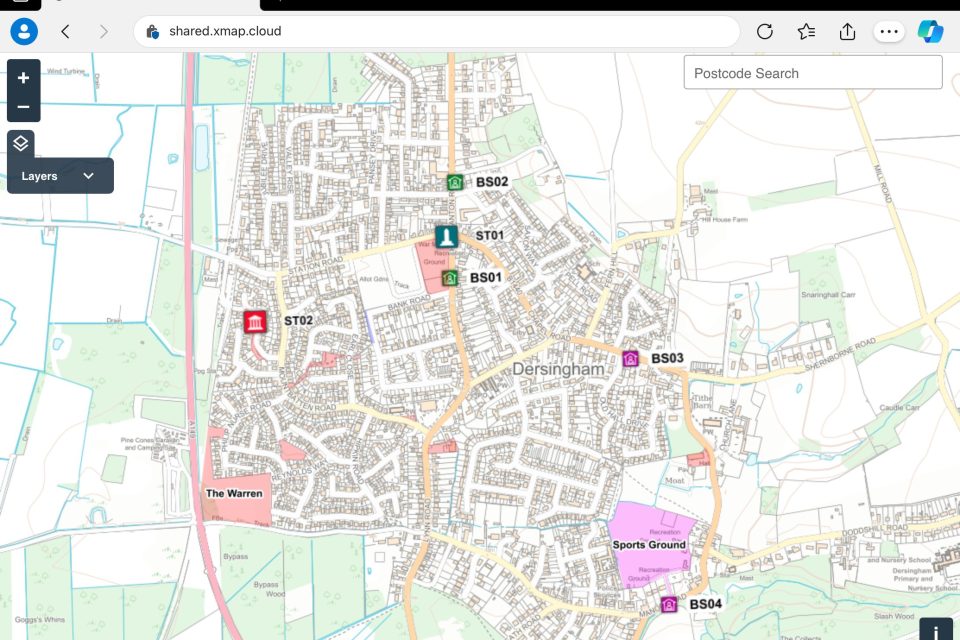Go forward in browser history
This screenshot has width=960, height=640.
tap(103, 31)
